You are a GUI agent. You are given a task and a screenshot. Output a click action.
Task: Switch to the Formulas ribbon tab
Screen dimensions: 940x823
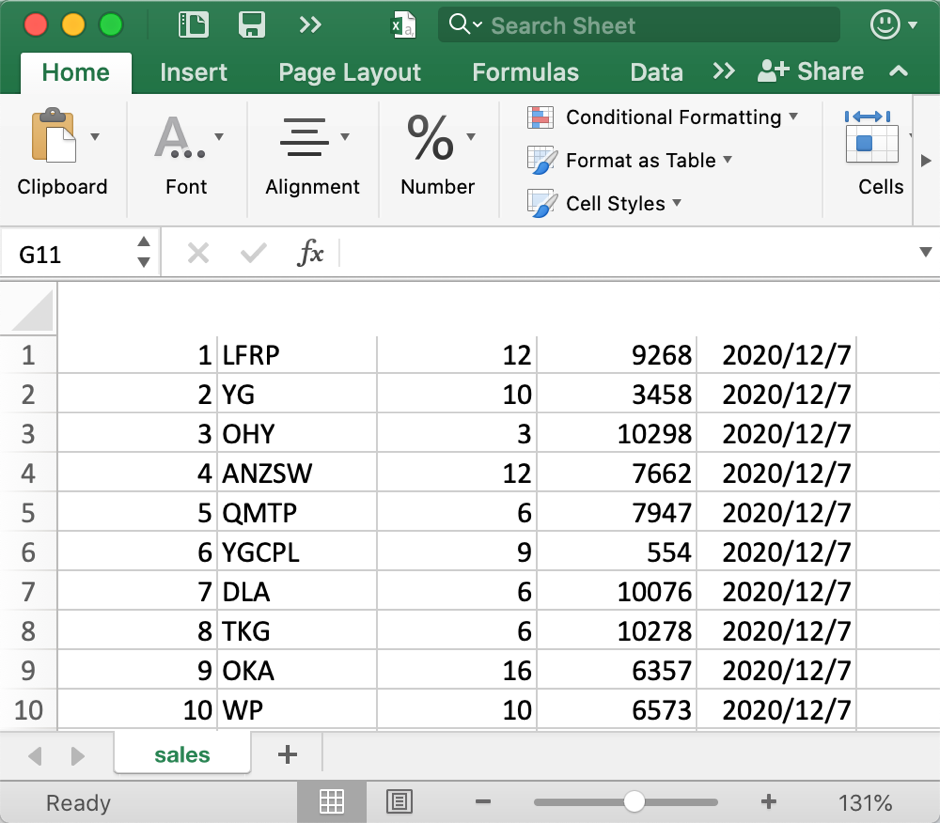click(x=525, y=71)
